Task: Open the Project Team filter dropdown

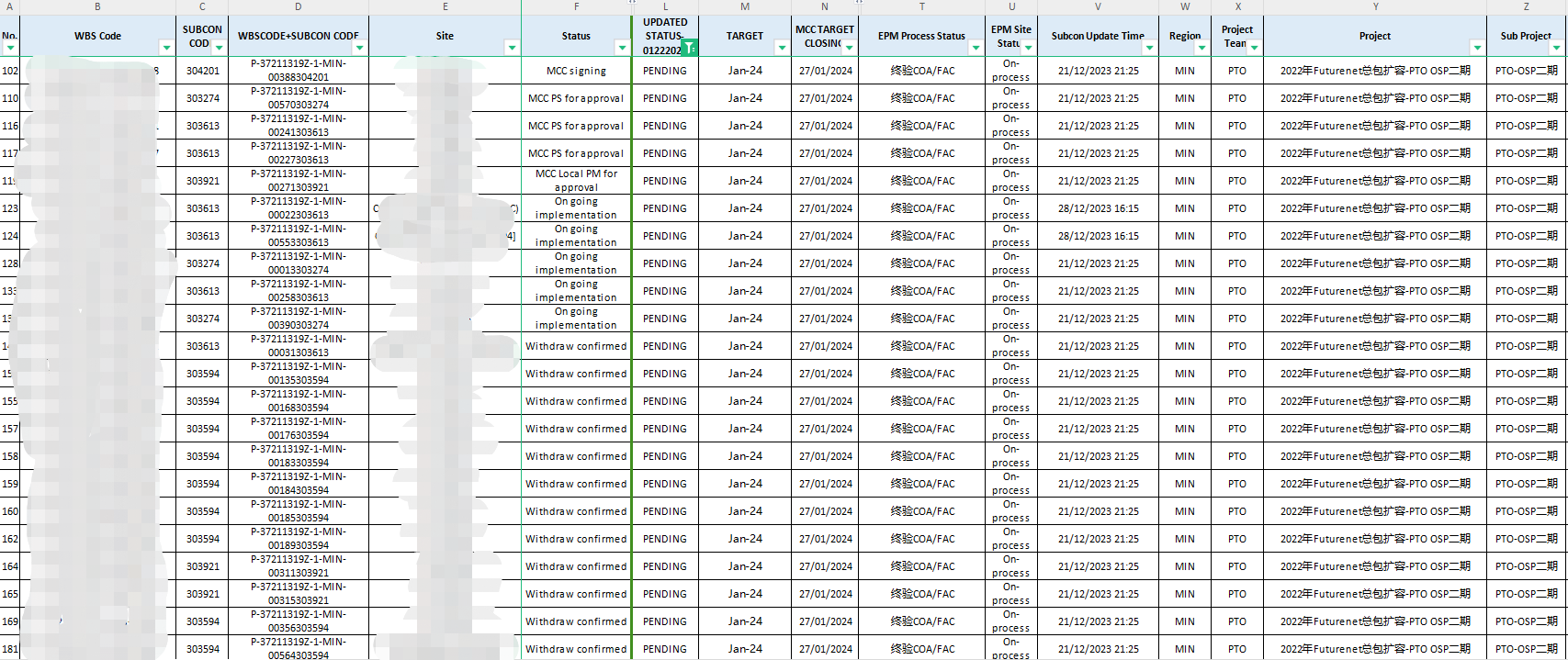Action: click(1254, 48)
